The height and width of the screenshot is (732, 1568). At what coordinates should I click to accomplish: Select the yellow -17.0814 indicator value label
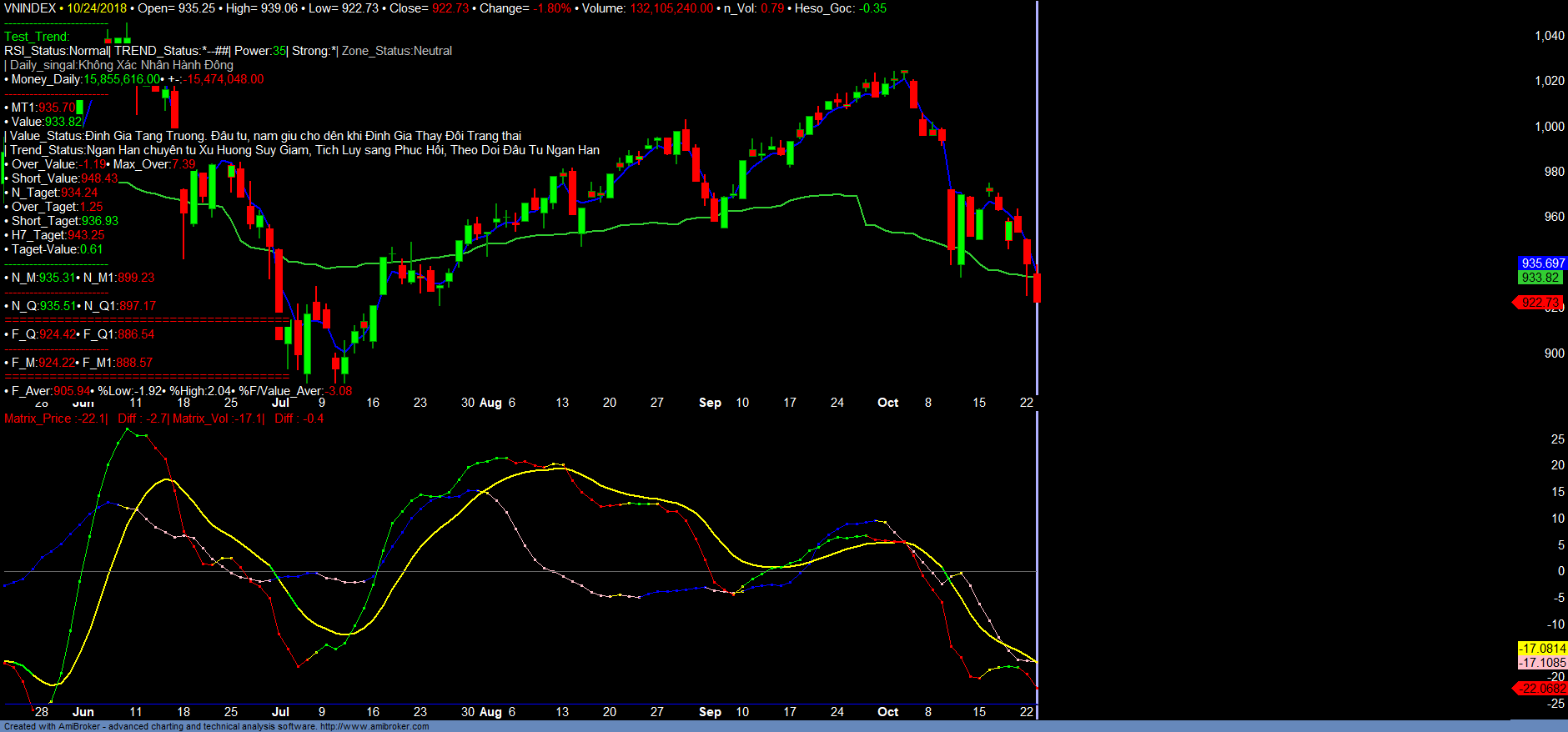(1541, 649)
